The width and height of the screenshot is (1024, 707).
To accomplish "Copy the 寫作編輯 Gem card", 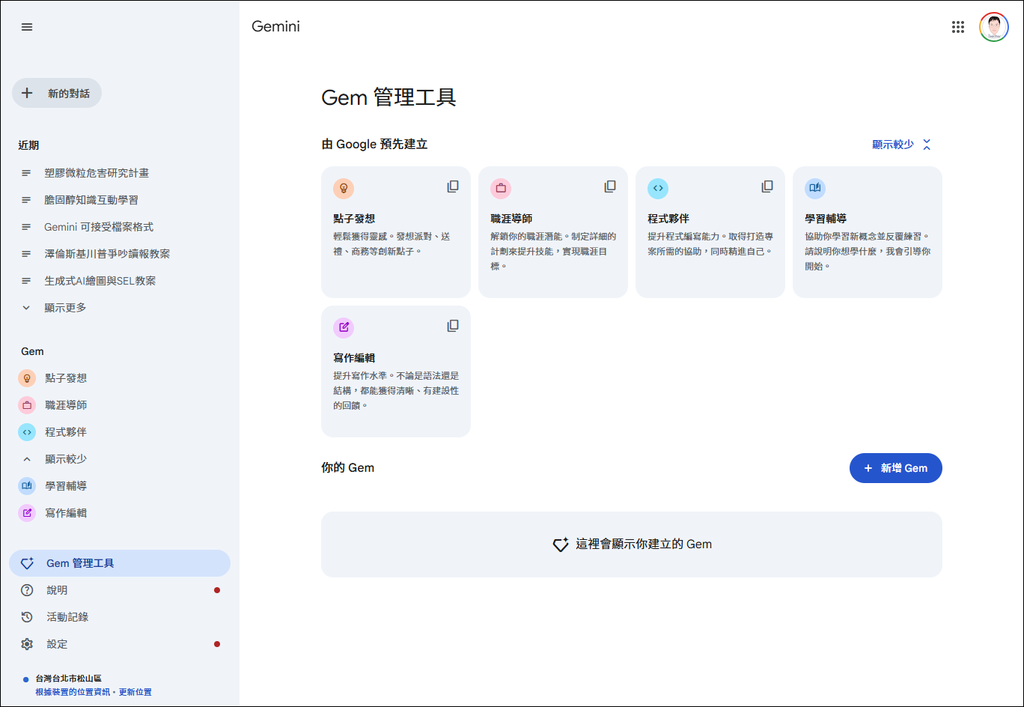I will 453,326.
